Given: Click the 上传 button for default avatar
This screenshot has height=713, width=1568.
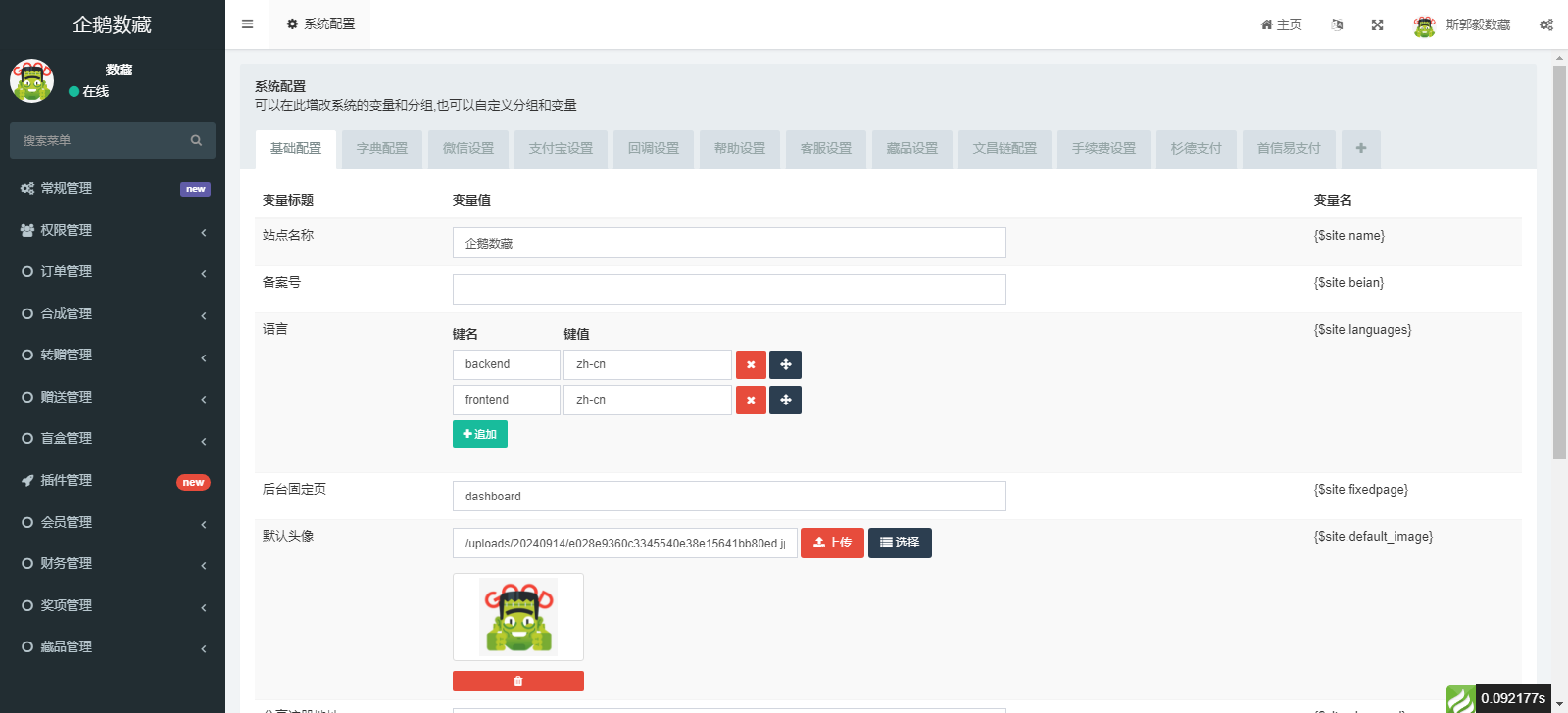Looking at the screenshot, I should 832,543.
